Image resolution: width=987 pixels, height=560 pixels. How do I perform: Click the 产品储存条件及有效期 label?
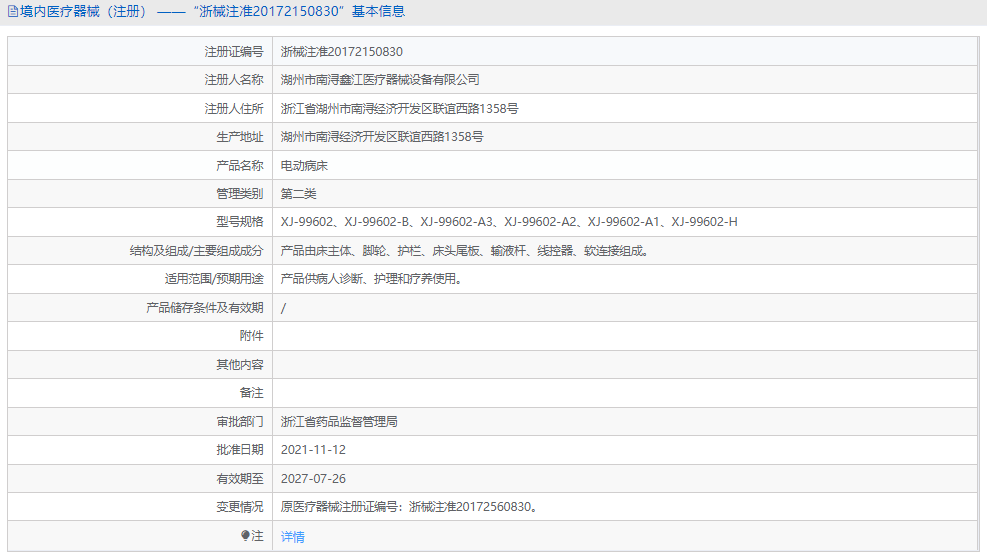point(205,308)
